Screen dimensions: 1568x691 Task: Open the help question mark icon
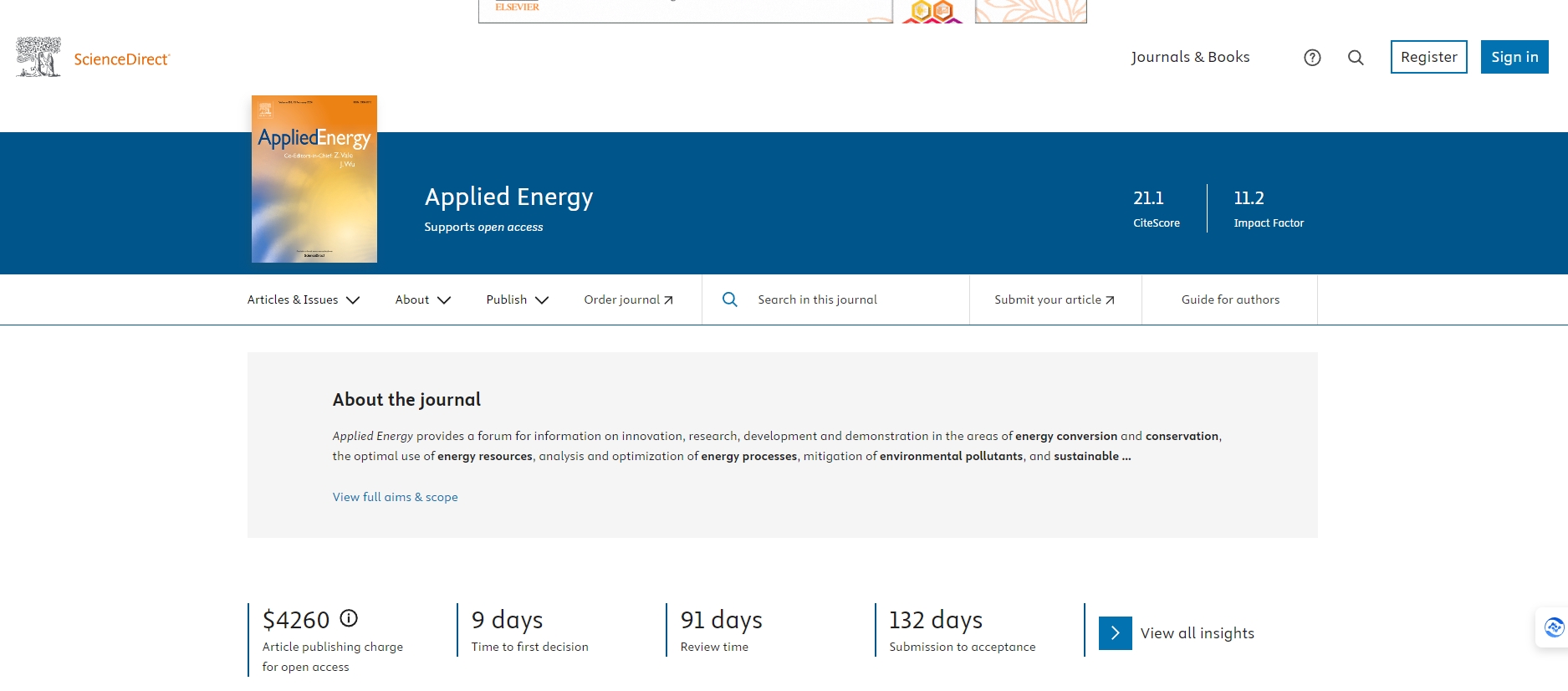pyautogui.click(x=1312, y=58)
